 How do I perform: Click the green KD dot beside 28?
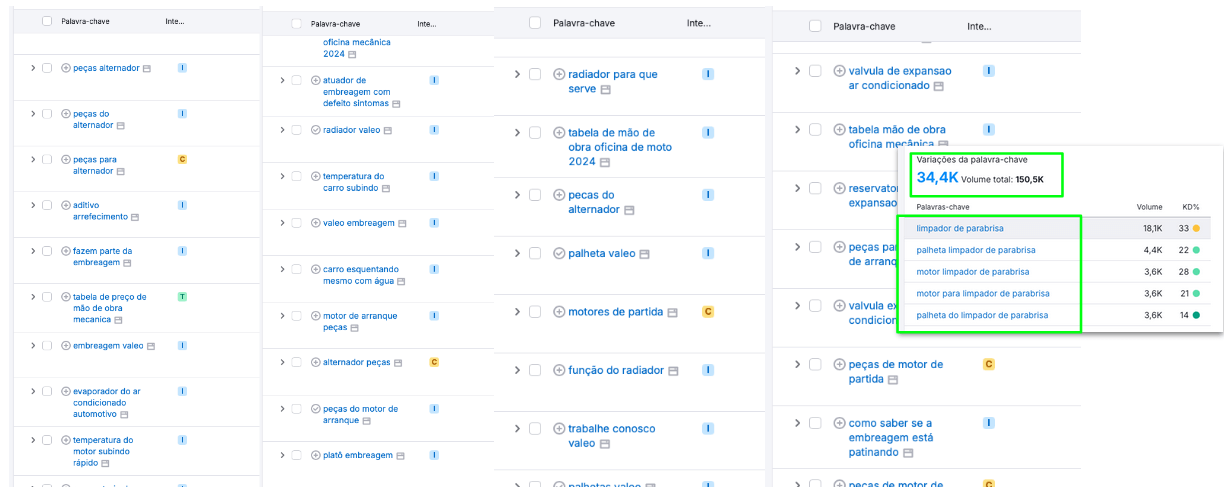coord(1196,272)
